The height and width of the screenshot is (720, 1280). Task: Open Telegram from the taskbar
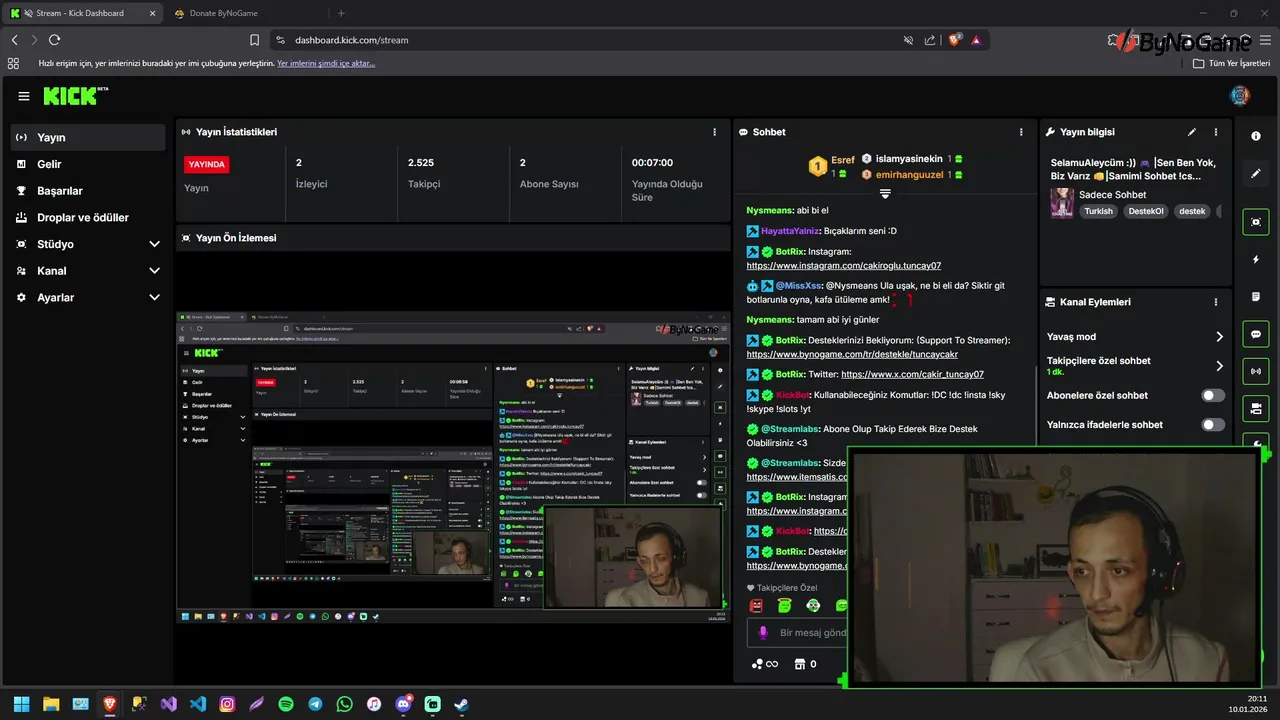point(315,704)
